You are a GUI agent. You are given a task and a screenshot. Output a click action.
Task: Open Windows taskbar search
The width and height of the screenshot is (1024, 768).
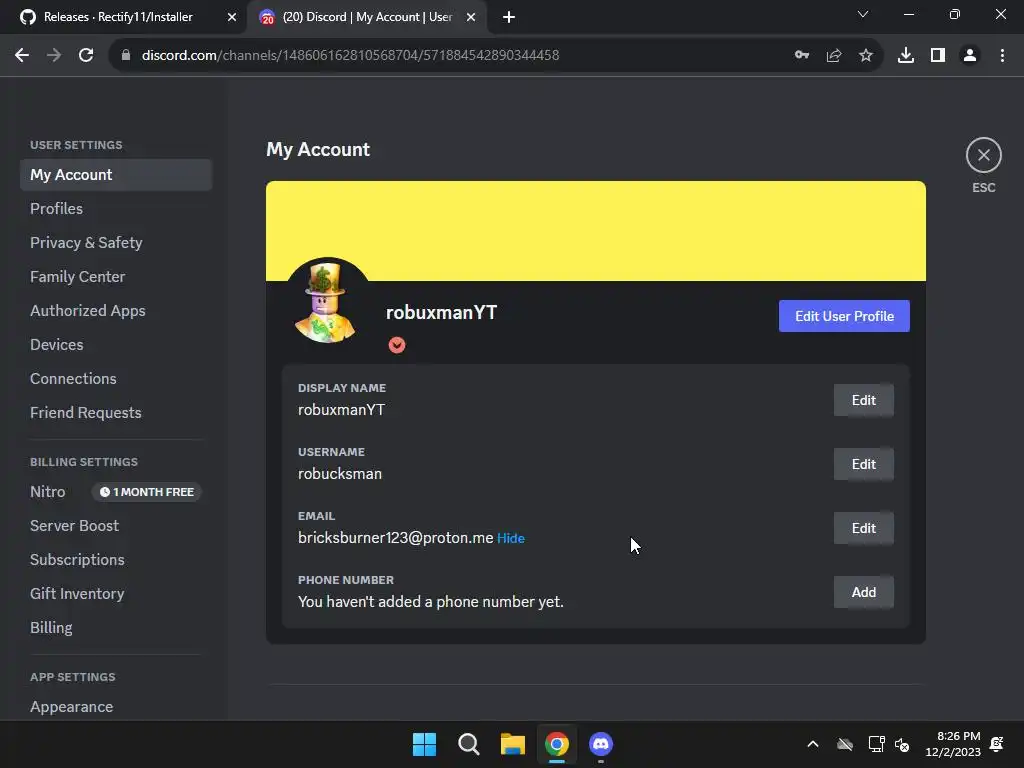[468, 744]
